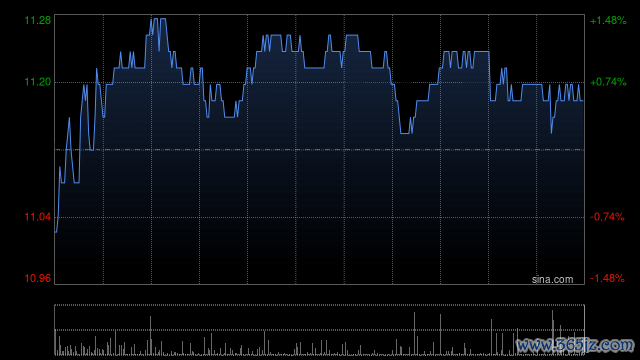Click the 11.28 top price label
This screenshot has height=360, width=640.
[38, 20]
